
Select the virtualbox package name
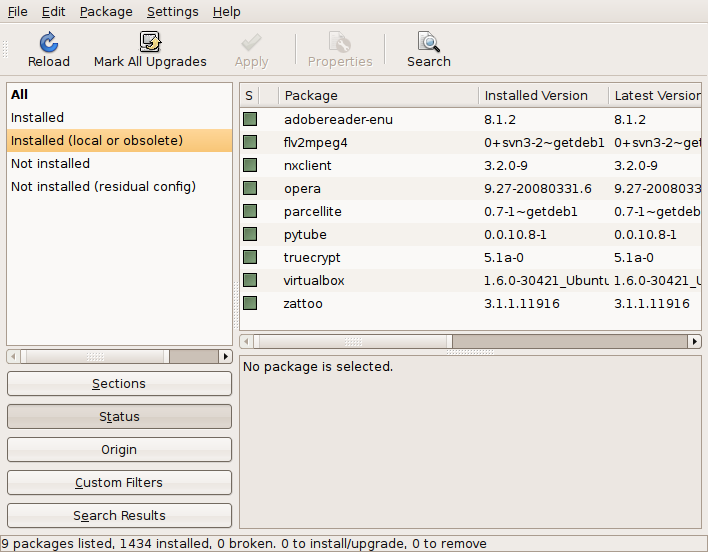pos(314,281)
